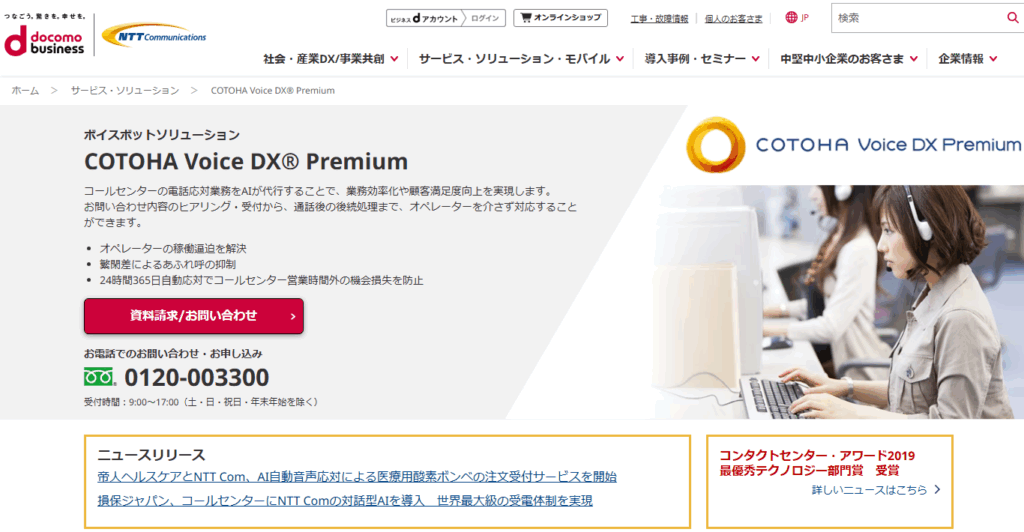Open the オンラインショップ cart button
Image resolution: width=1024 pixels, height=532 pixels.
560,18
